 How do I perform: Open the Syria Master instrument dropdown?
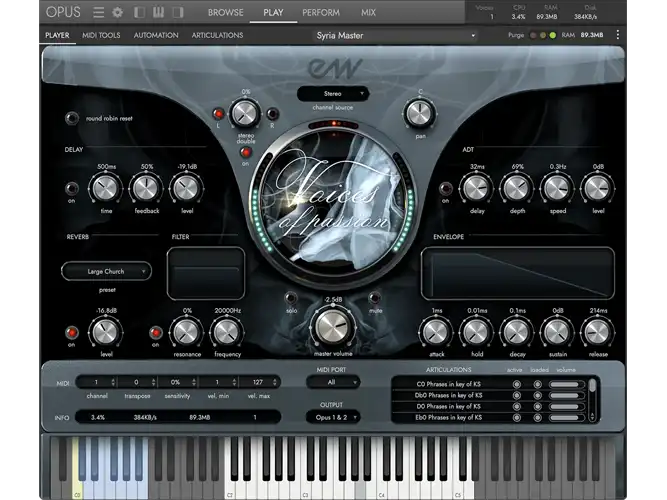(x=395, y=36)
